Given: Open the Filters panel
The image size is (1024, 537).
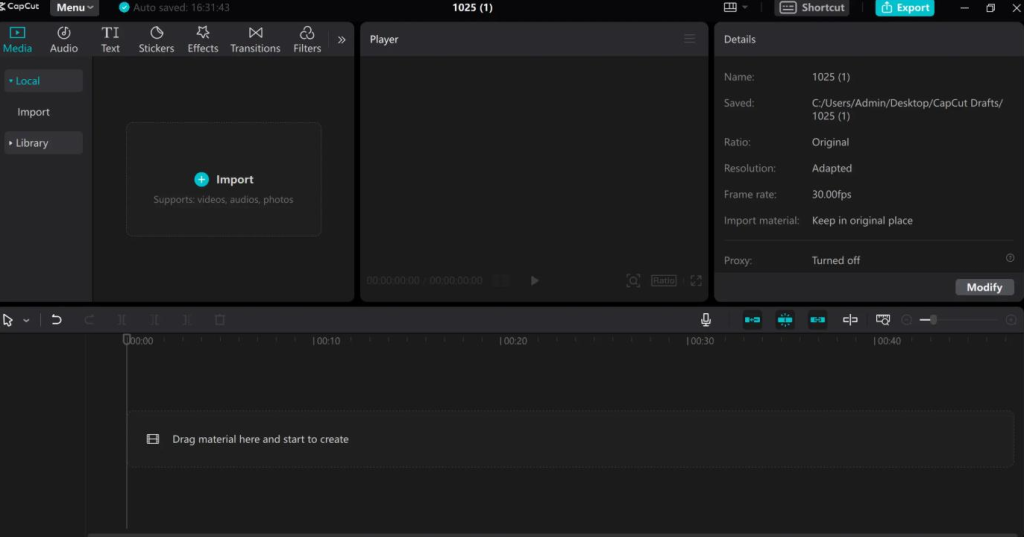Looking at the screenshot, I should (x=307, y=39).
